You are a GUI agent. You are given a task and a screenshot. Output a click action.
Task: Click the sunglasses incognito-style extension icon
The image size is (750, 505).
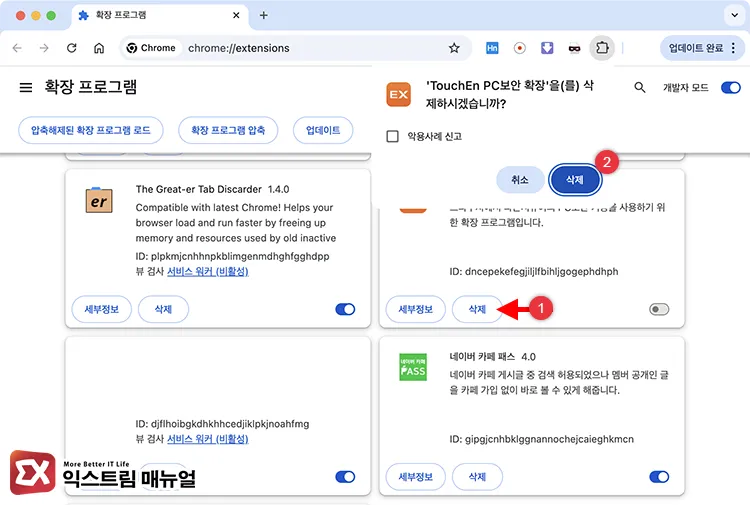(574, 48)
